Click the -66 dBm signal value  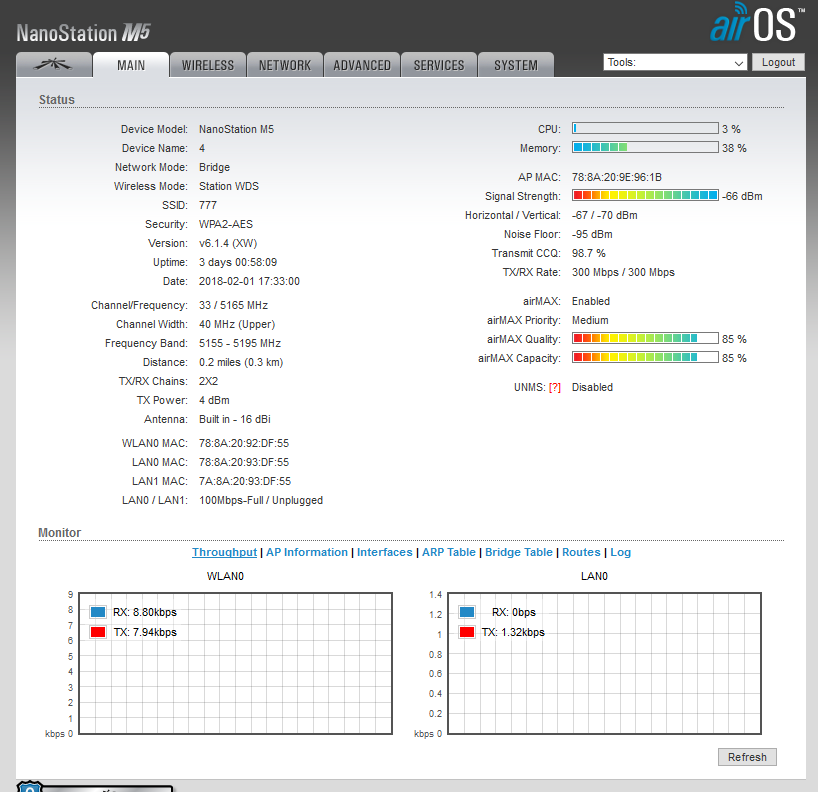point(742,196)
